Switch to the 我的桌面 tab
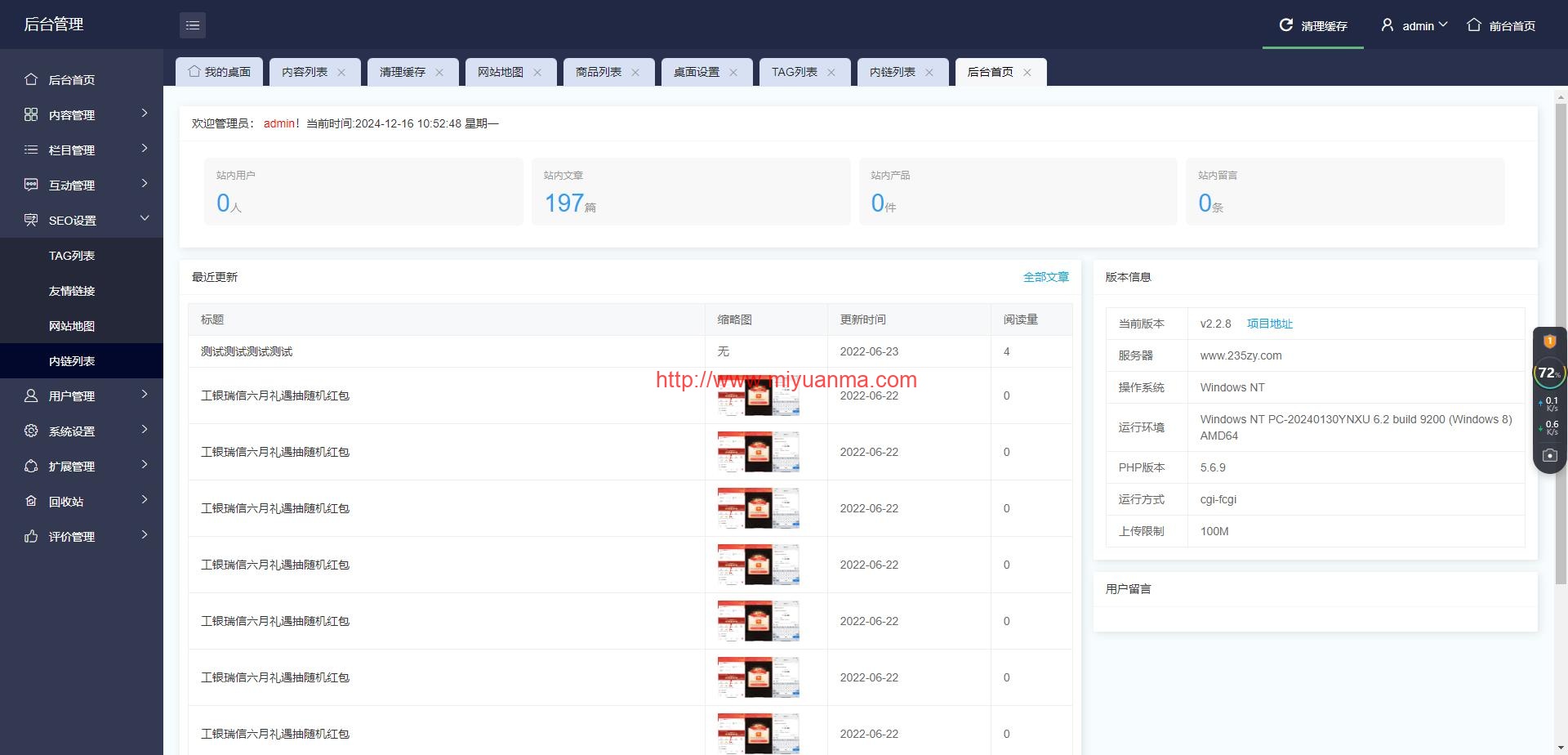Screen dimensions: 1568x755 [219, 72]
